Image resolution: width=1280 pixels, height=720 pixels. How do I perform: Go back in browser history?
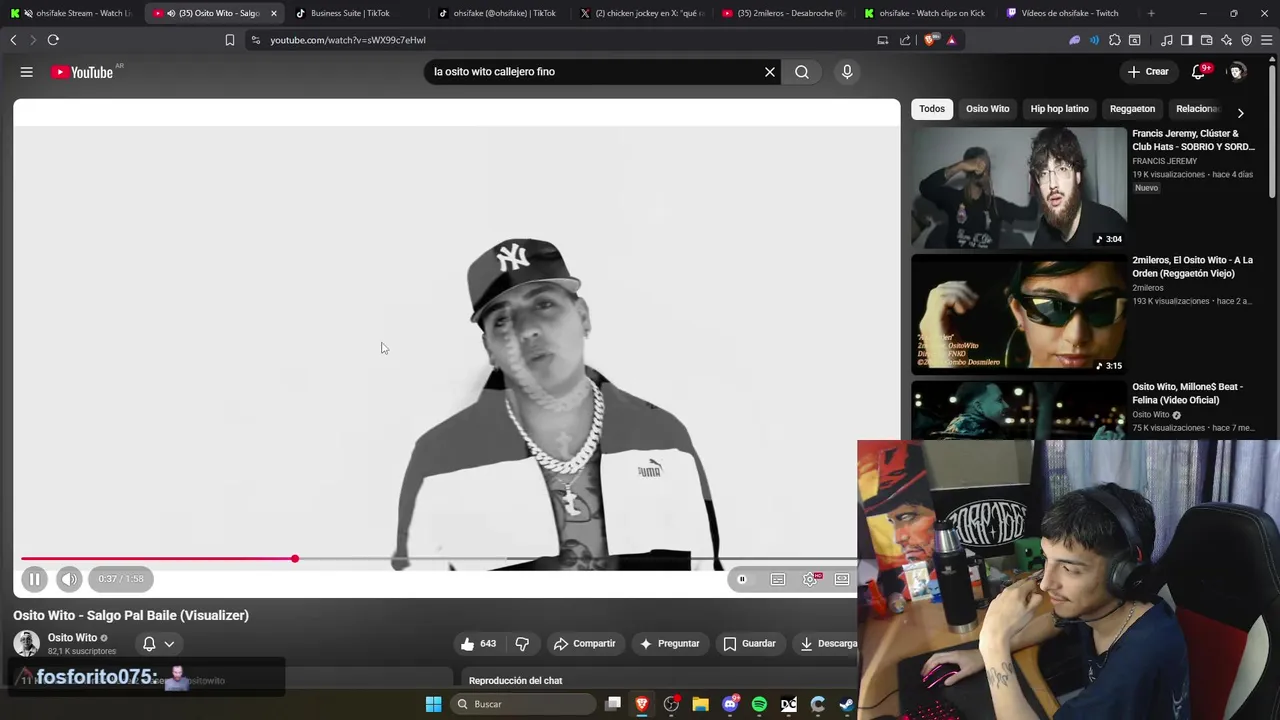[x=13, y=40]
